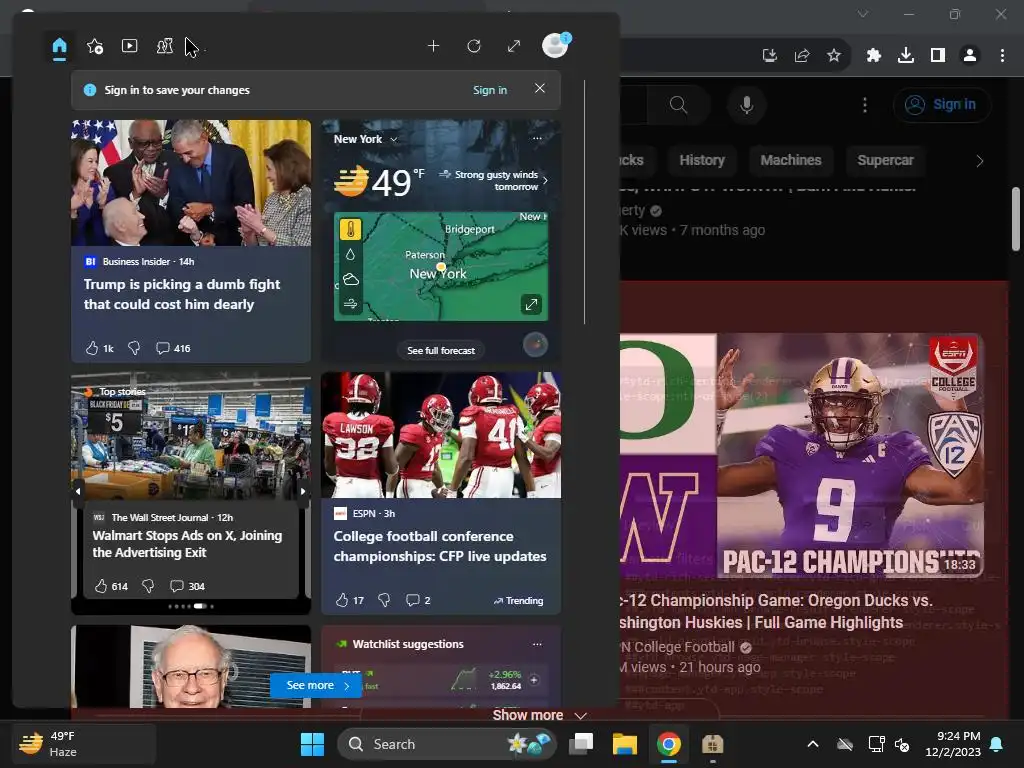This screenshot has height=768, width=1024.
Task: Add a widget with the plus icon
Action: point(433,46)
